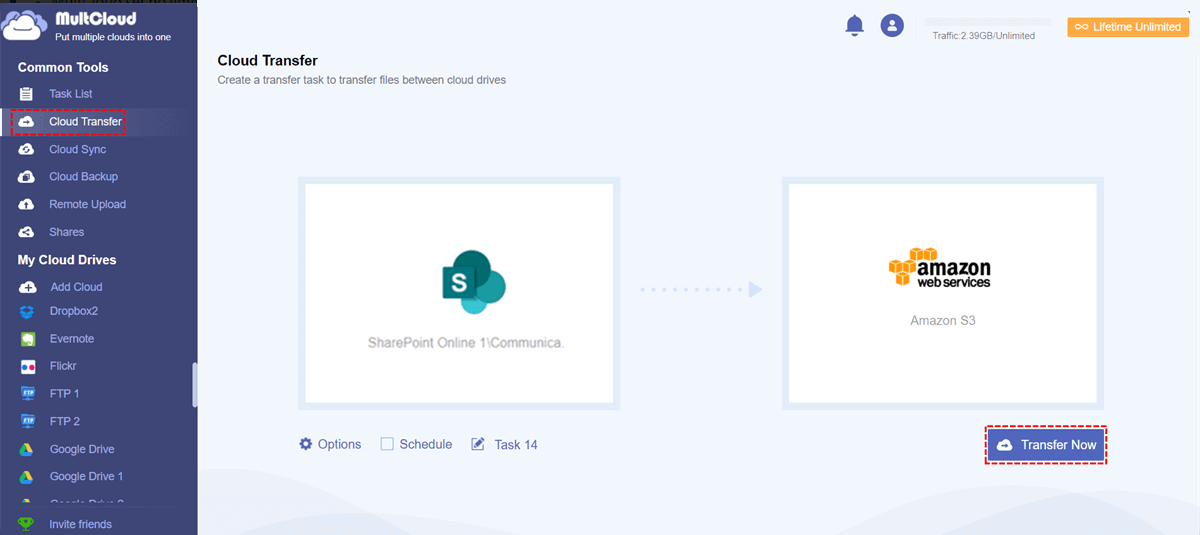Click Add Cloud link
This screenshot has height=535, width=1200.
[x=76, y=287]
